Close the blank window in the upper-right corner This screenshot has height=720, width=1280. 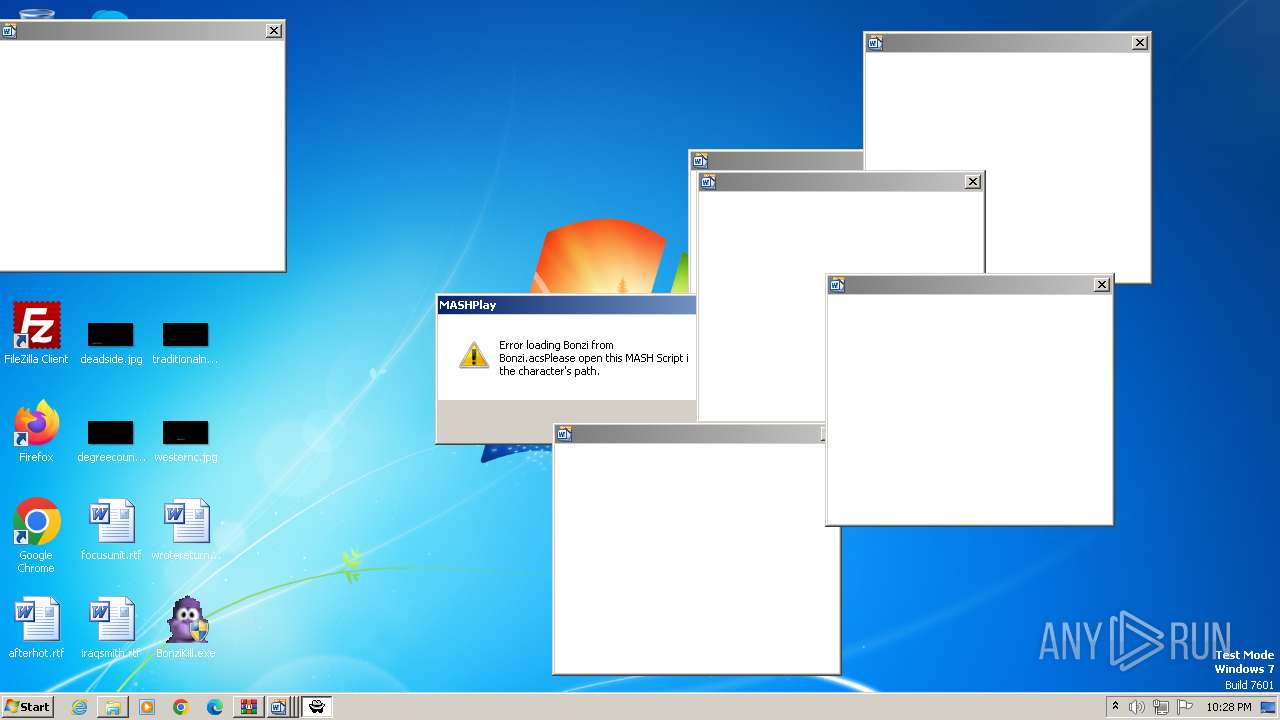(1140, 43)
